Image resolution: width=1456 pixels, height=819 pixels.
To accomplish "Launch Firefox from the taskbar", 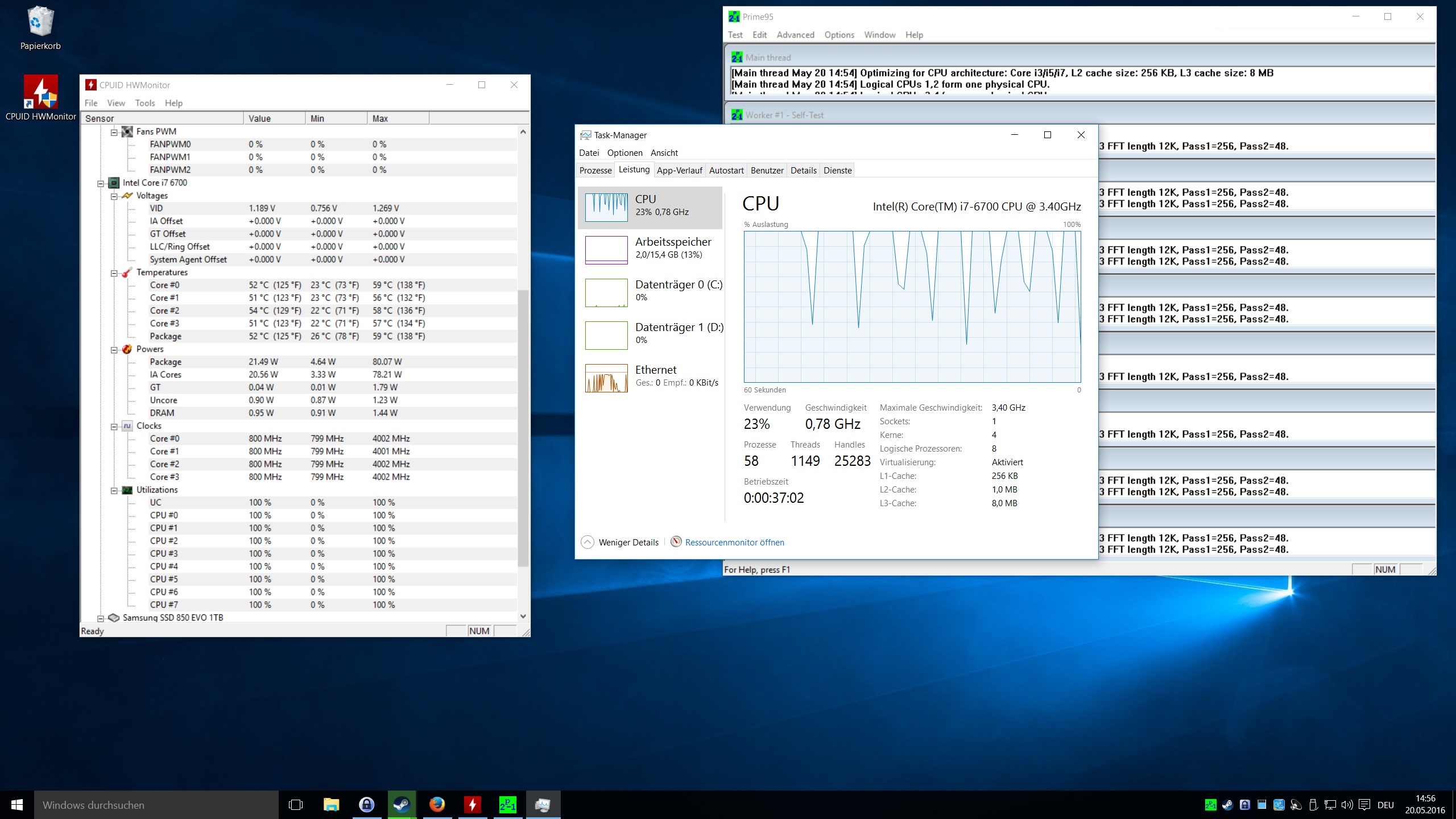I will click(437, 804).
